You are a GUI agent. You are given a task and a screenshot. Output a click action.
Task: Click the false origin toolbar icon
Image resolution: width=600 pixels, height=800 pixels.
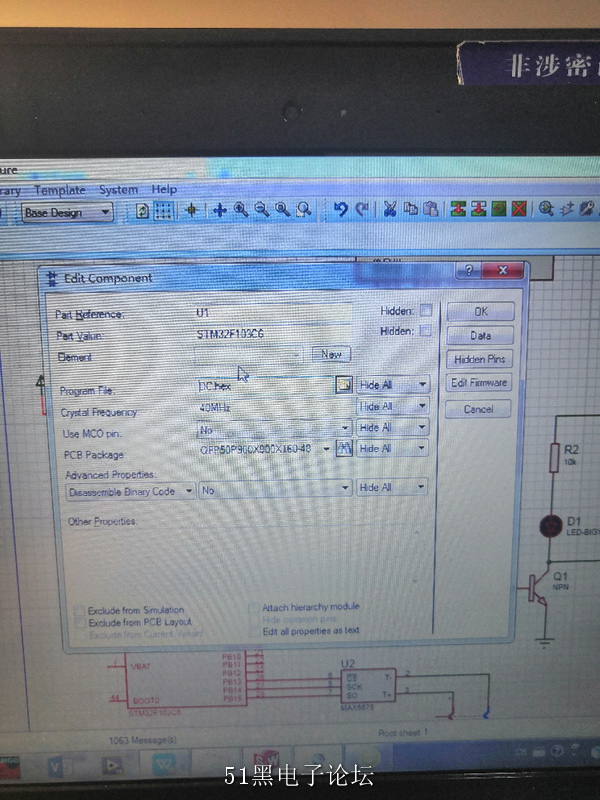coord(192,210)
